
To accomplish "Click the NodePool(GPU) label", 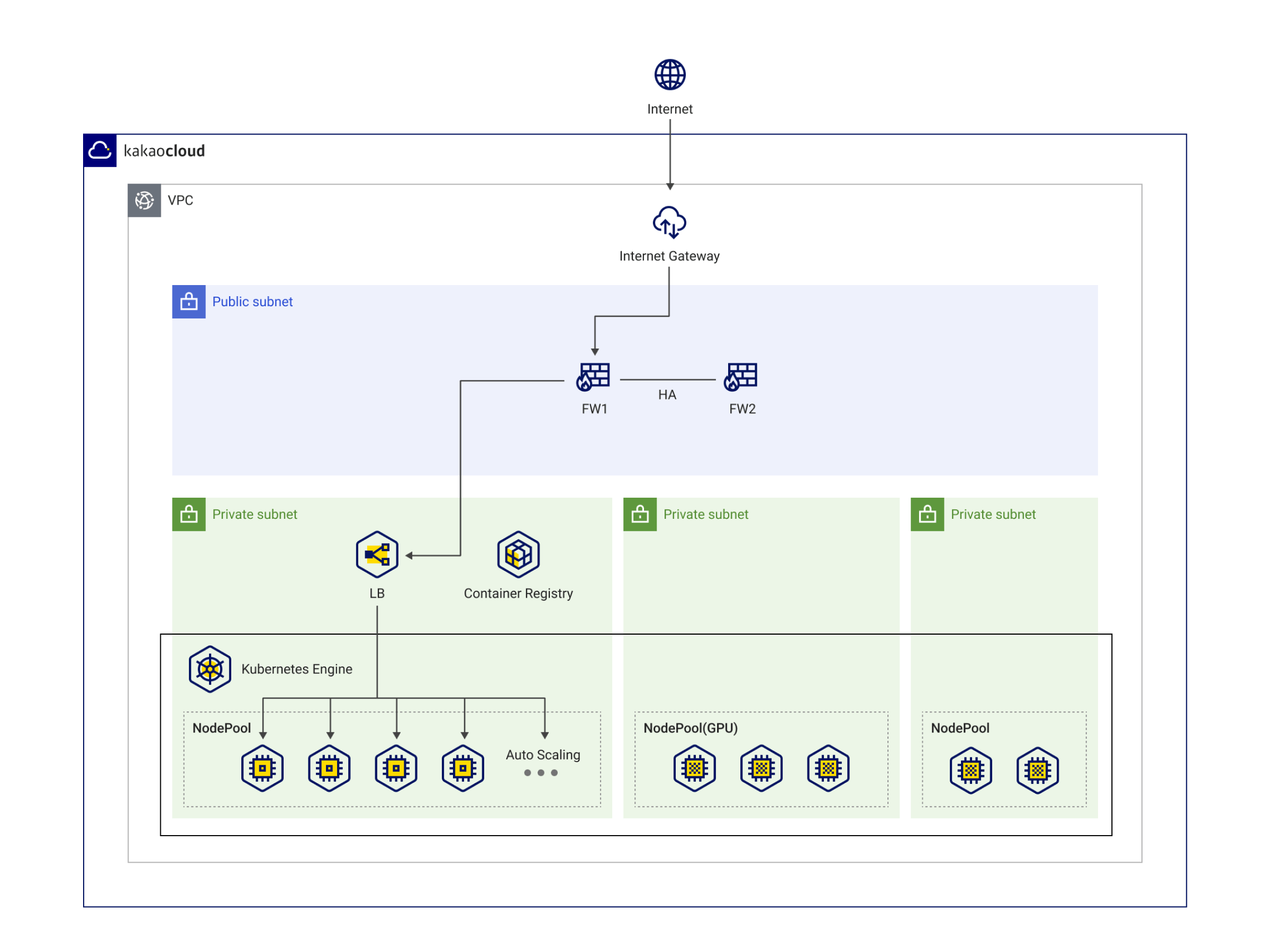I will (690, 728).
